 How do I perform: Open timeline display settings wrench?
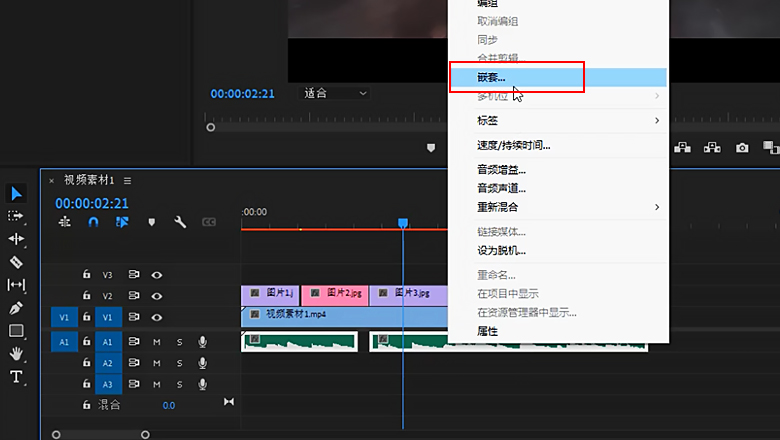[x=180, y=222]
